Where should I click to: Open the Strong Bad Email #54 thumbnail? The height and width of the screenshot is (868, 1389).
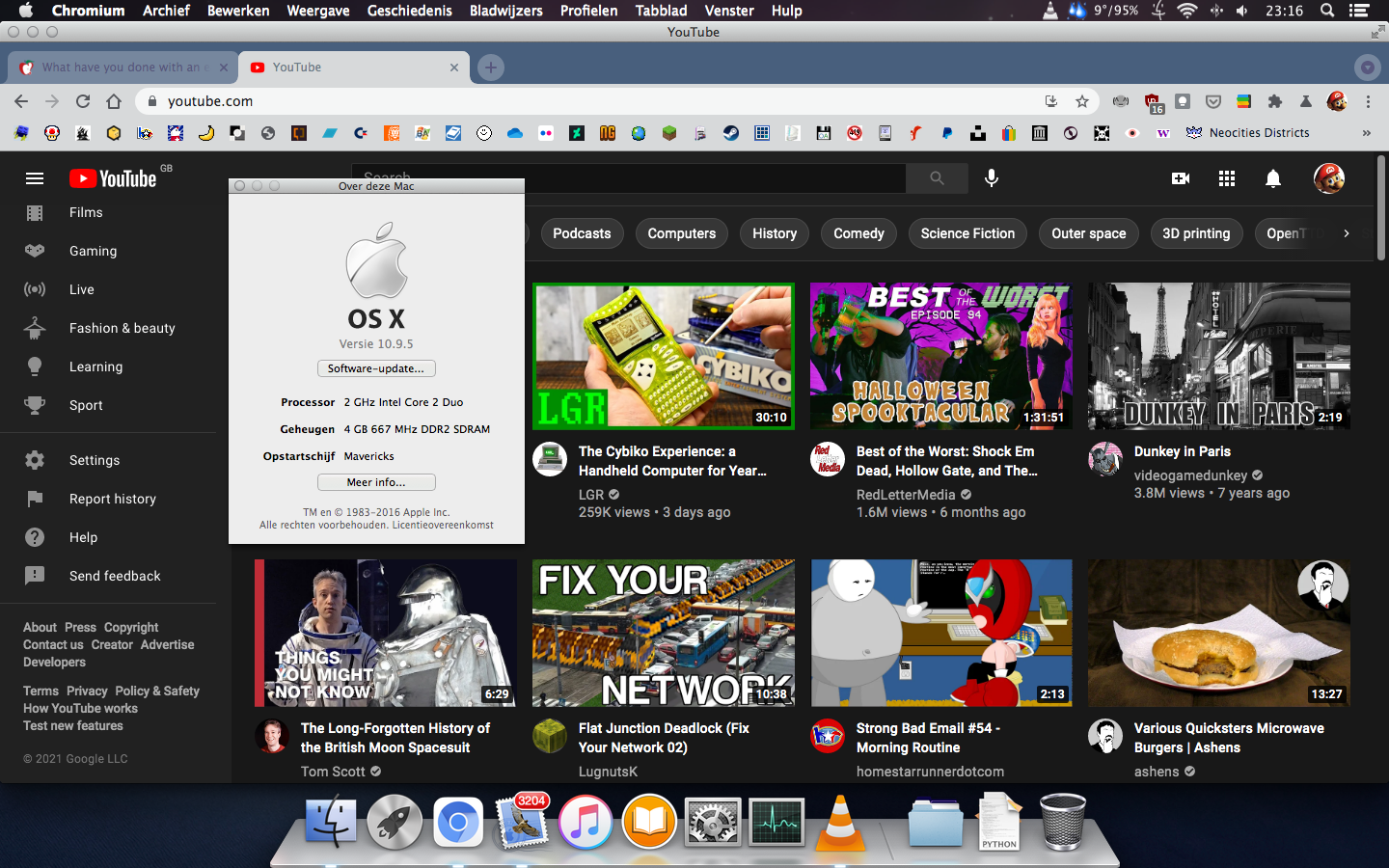point(941,634)
